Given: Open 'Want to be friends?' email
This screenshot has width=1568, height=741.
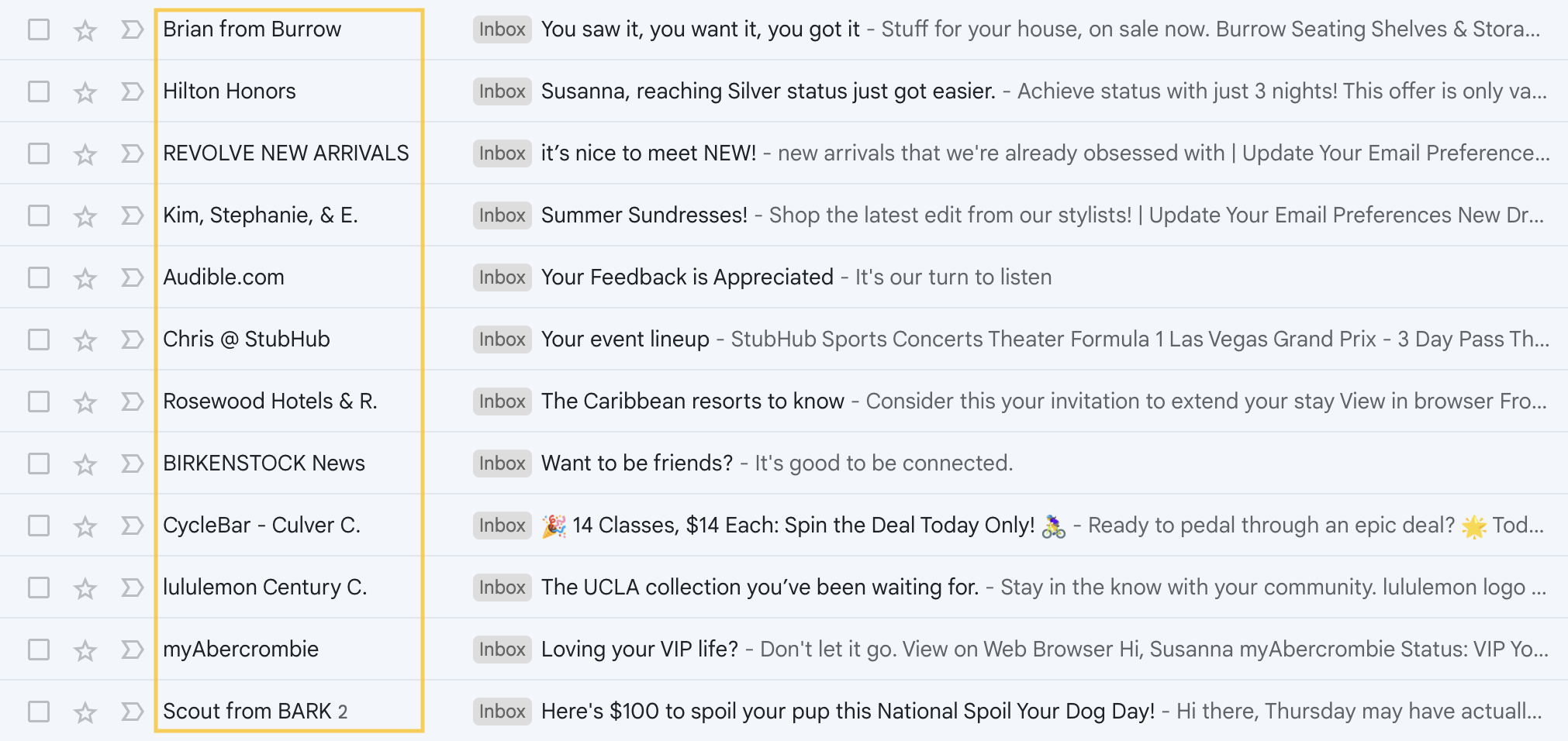Looking at the screenshot, I should pyautogui.click(x=637, y=464).
